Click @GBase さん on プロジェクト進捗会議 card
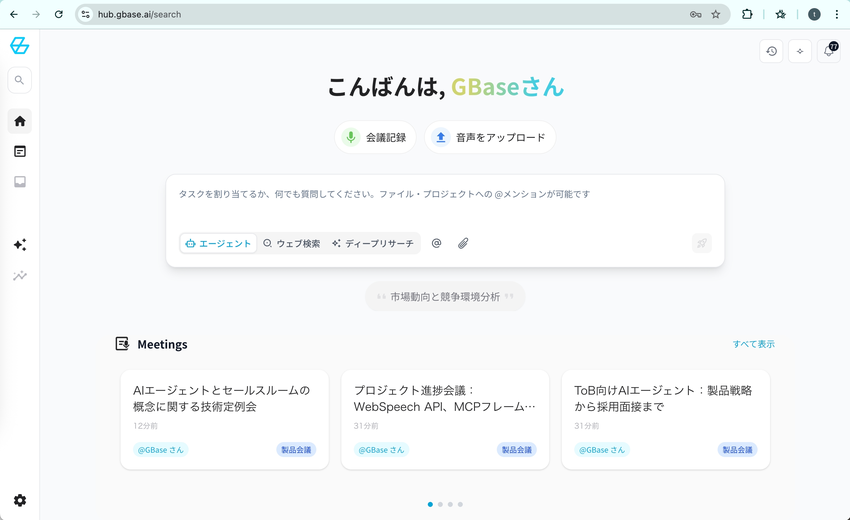Screen dimensions: 850x520 pos(382,450)
